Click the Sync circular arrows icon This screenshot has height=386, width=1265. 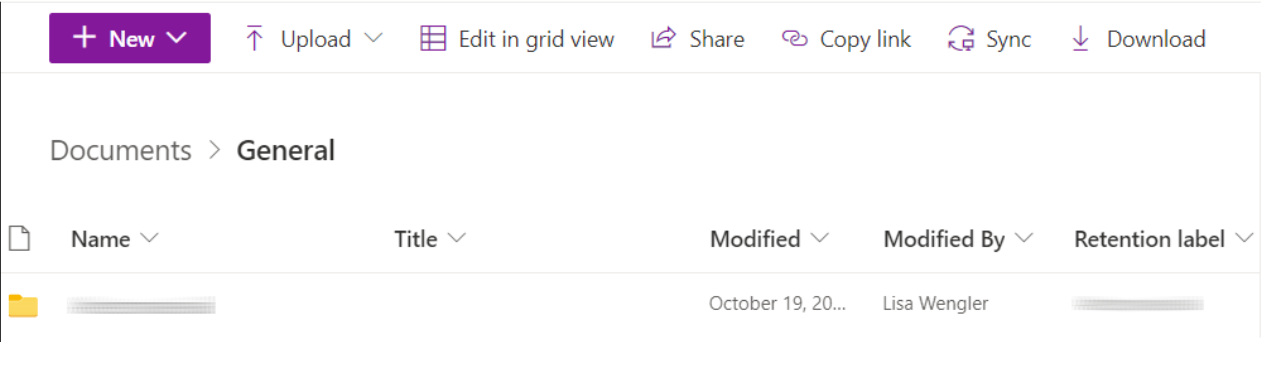(x=961, y=39)
